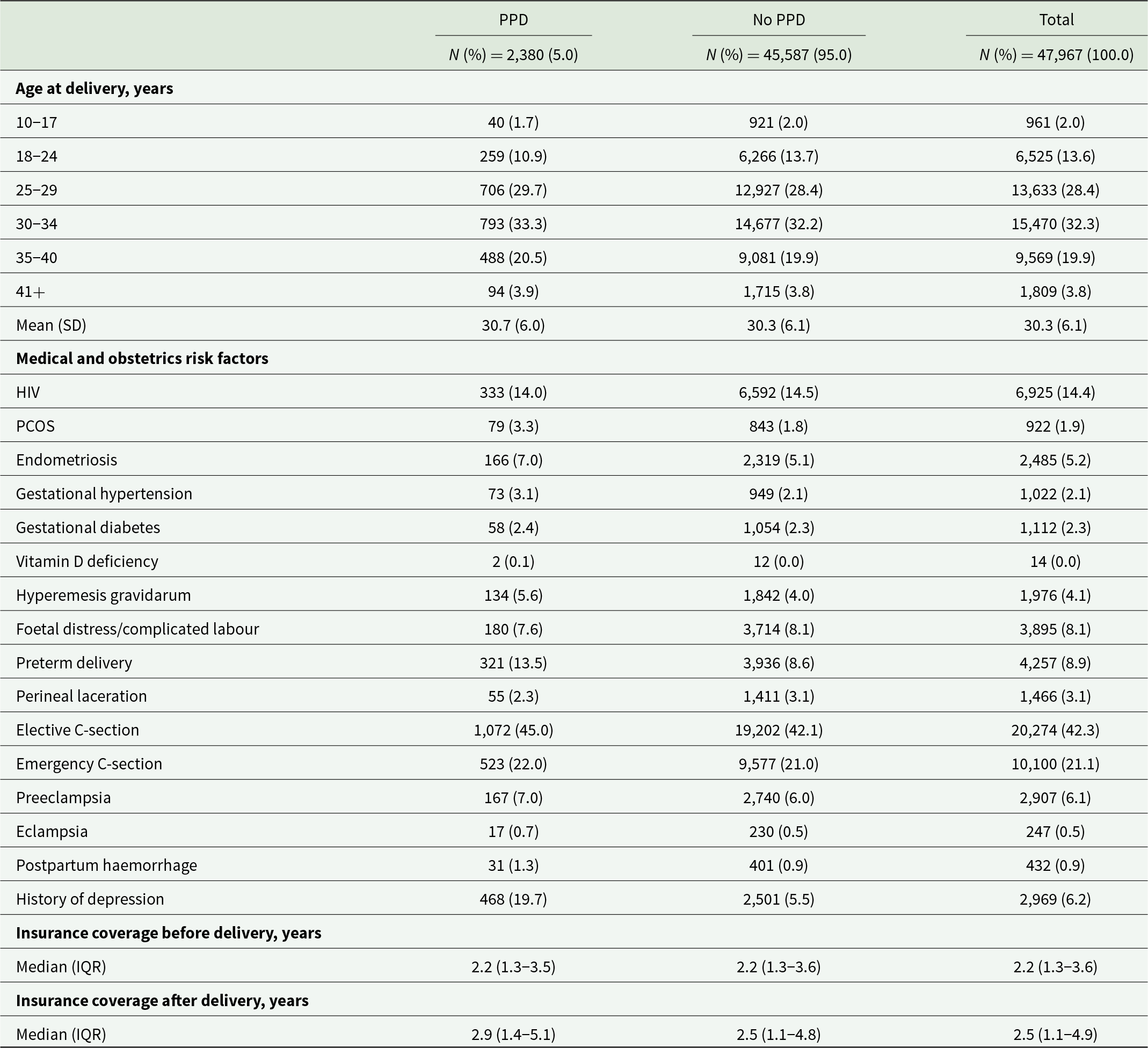Click the PCOS row label
The width and height of the screenshot is (1148, 1048).
tap(35, 426)
